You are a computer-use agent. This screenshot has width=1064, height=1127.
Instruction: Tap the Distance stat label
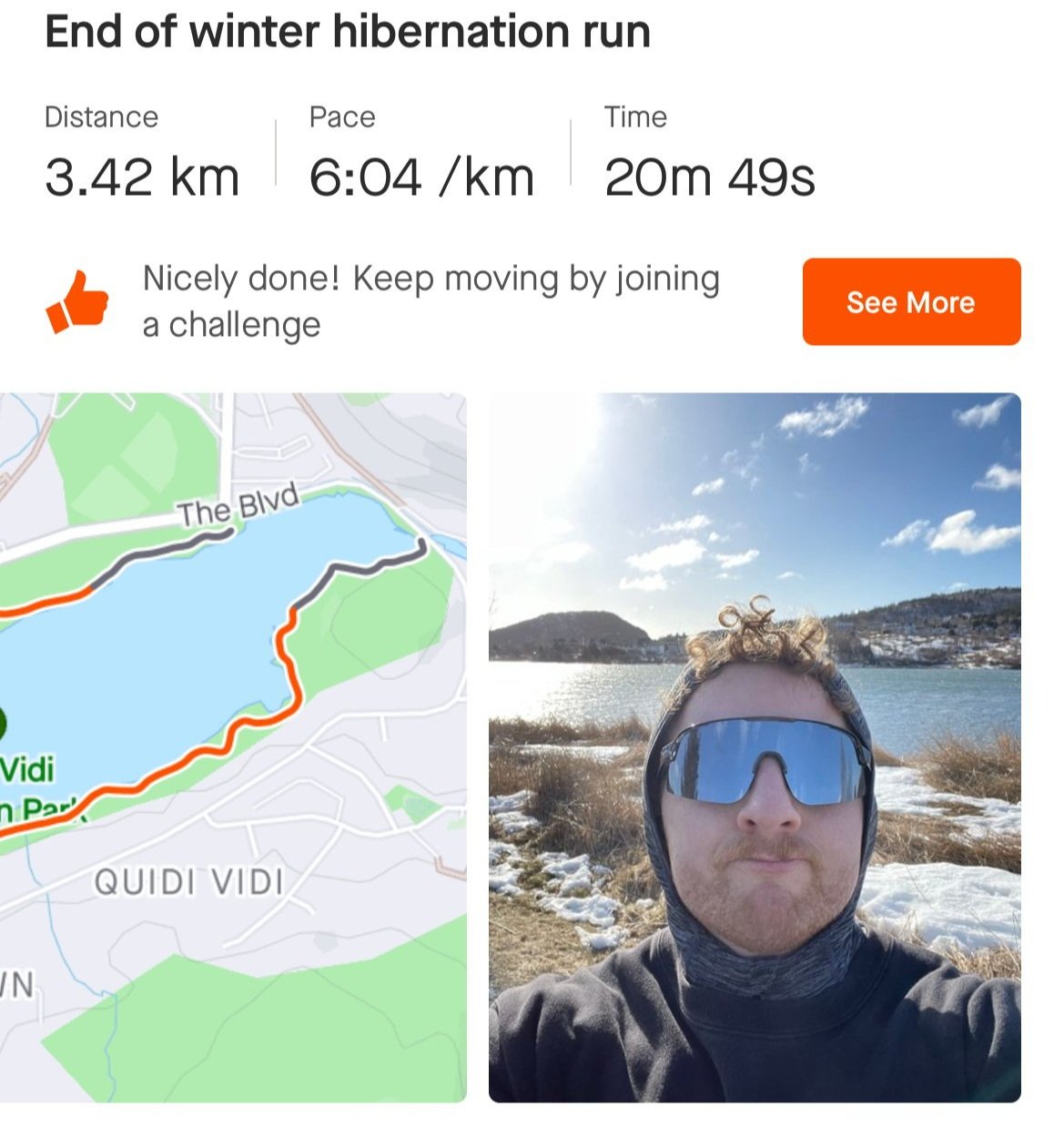pyautogui.click(x=101, y=117)
